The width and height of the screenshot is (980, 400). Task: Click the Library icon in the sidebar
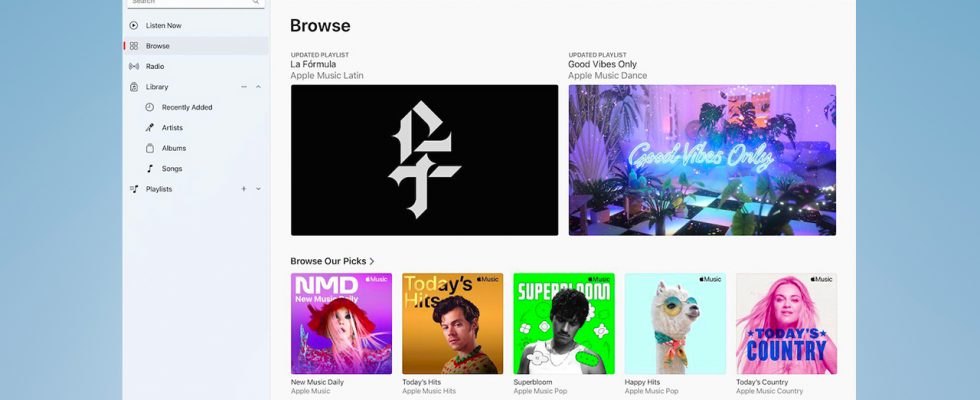[134, 87]
